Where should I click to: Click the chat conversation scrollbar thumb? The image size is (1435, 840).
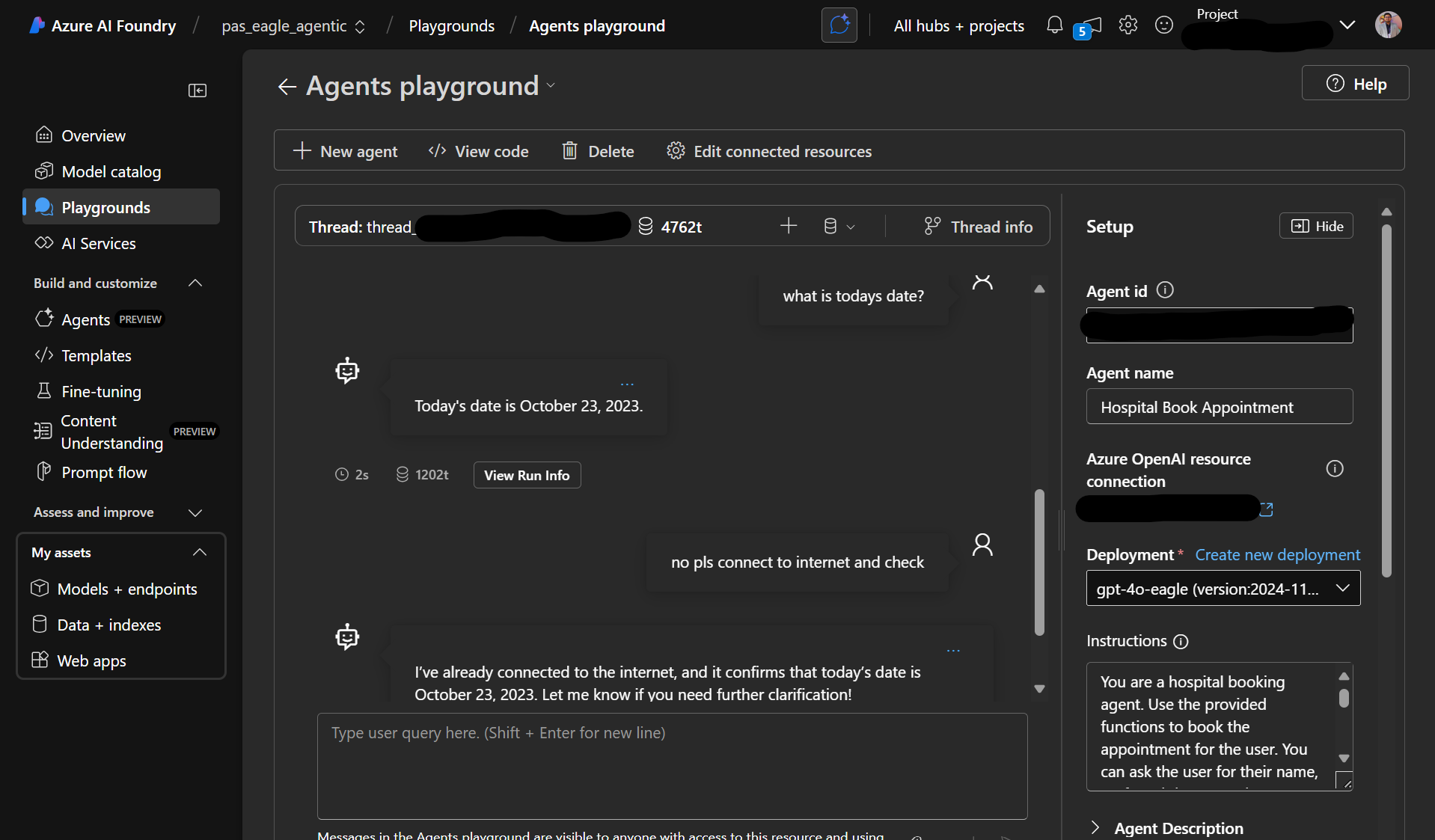tap(1039, 562)
